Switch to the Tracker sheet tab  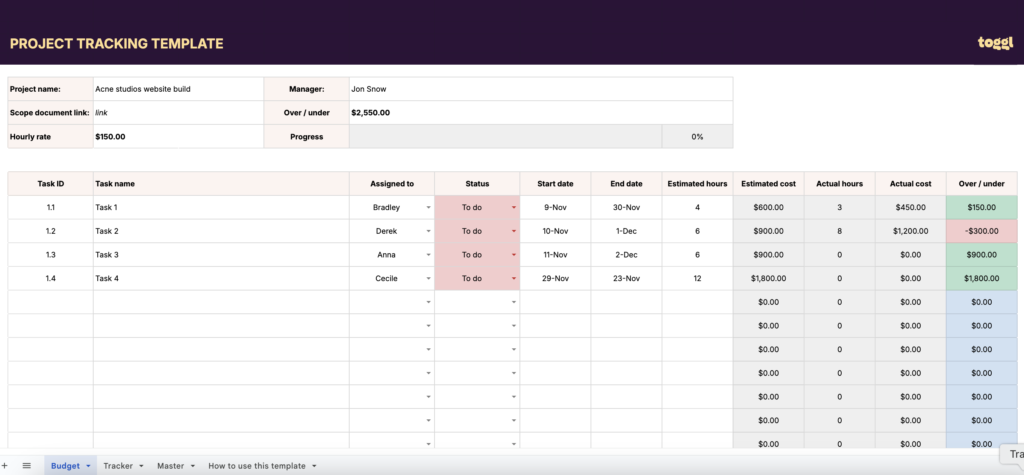click(118, 466)
